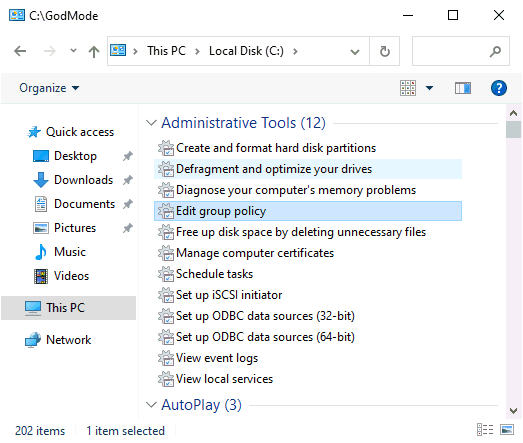Screen dimensions: 523x443
Task: Switch to the large thumbnails view in the status bar
Action: 507,430
